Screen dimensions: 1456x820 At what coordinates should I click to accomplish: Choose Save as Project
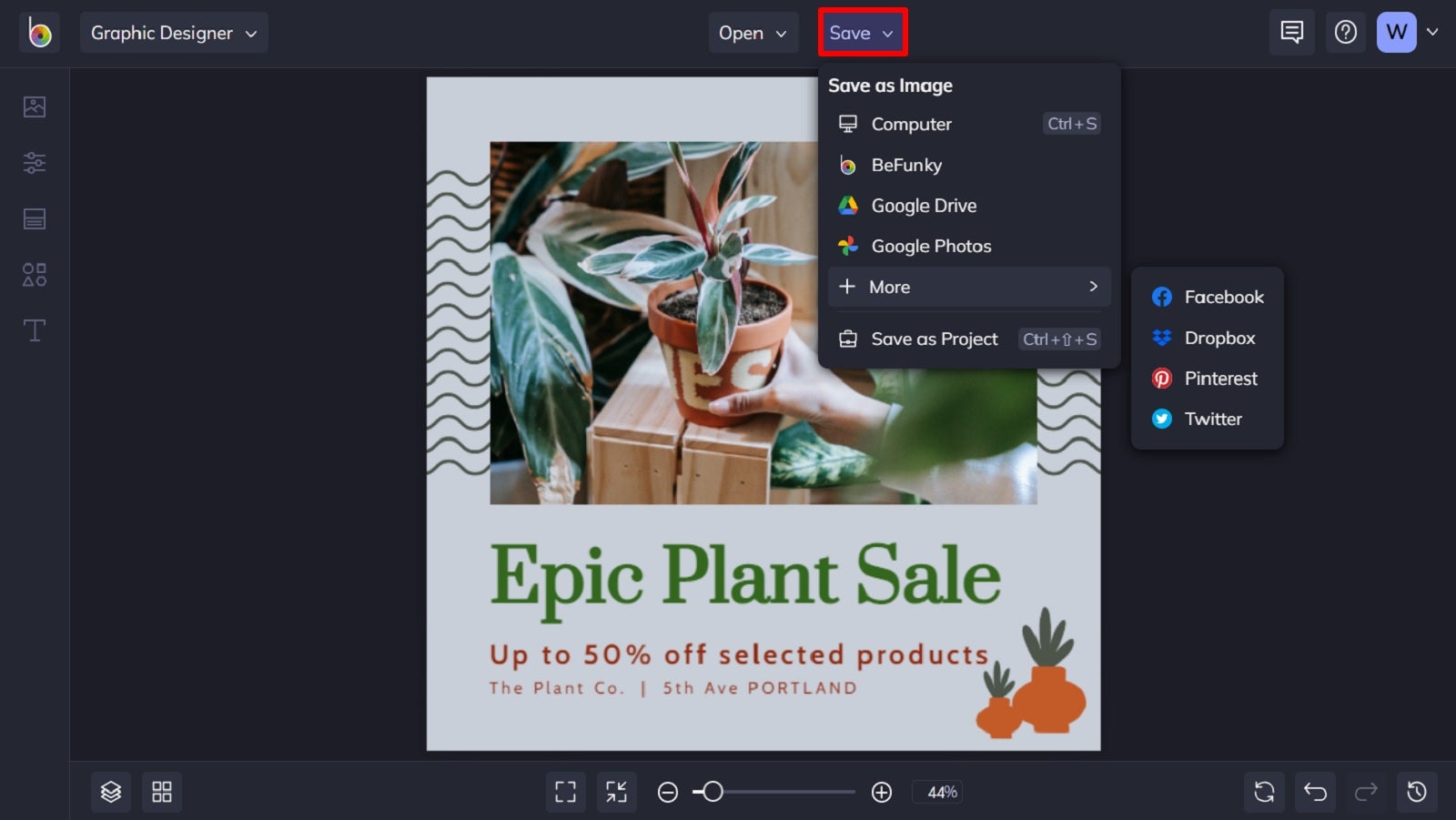pos(934,339)
